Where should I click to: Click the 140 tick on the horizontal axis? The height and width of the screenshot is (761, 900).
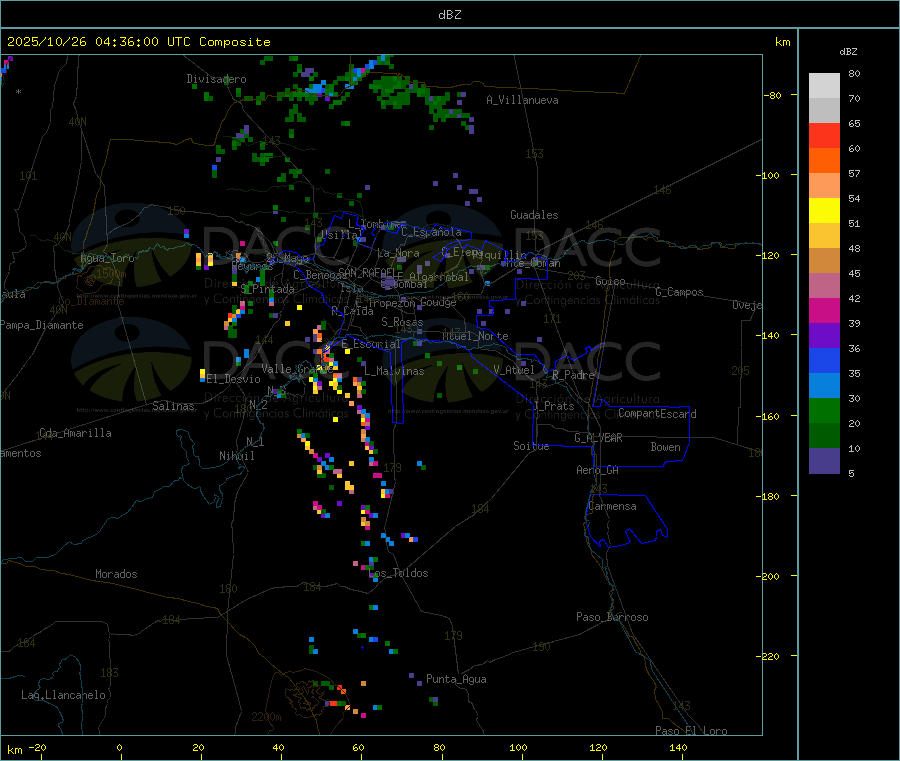[678, 747]
